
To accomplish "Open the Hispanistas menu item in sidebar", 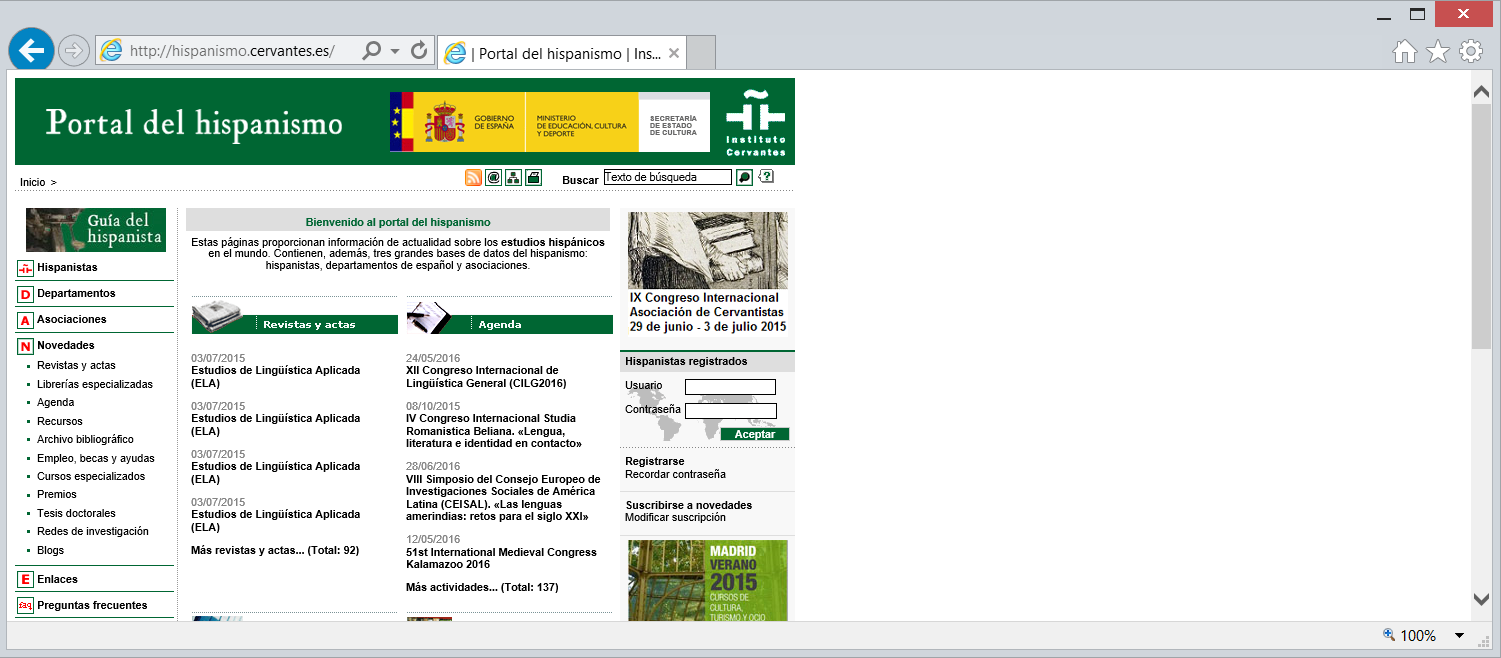I will coord(67,268).
